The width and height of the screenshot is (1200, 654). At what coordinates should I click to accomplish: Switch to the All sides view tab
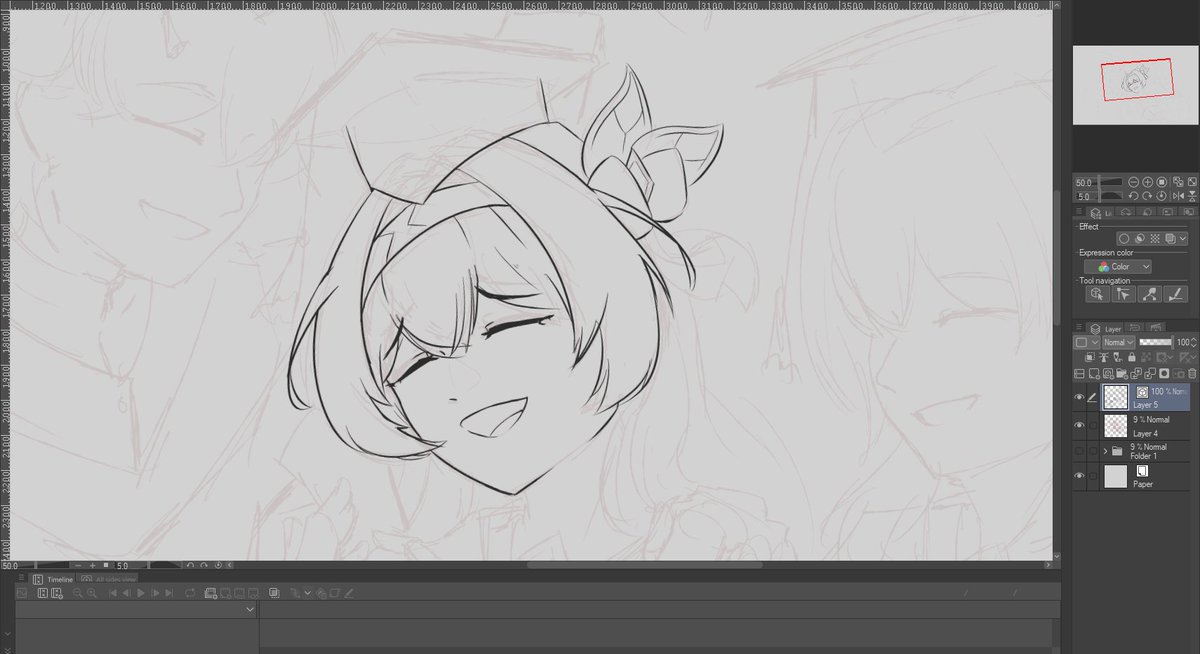pos(108,579)
